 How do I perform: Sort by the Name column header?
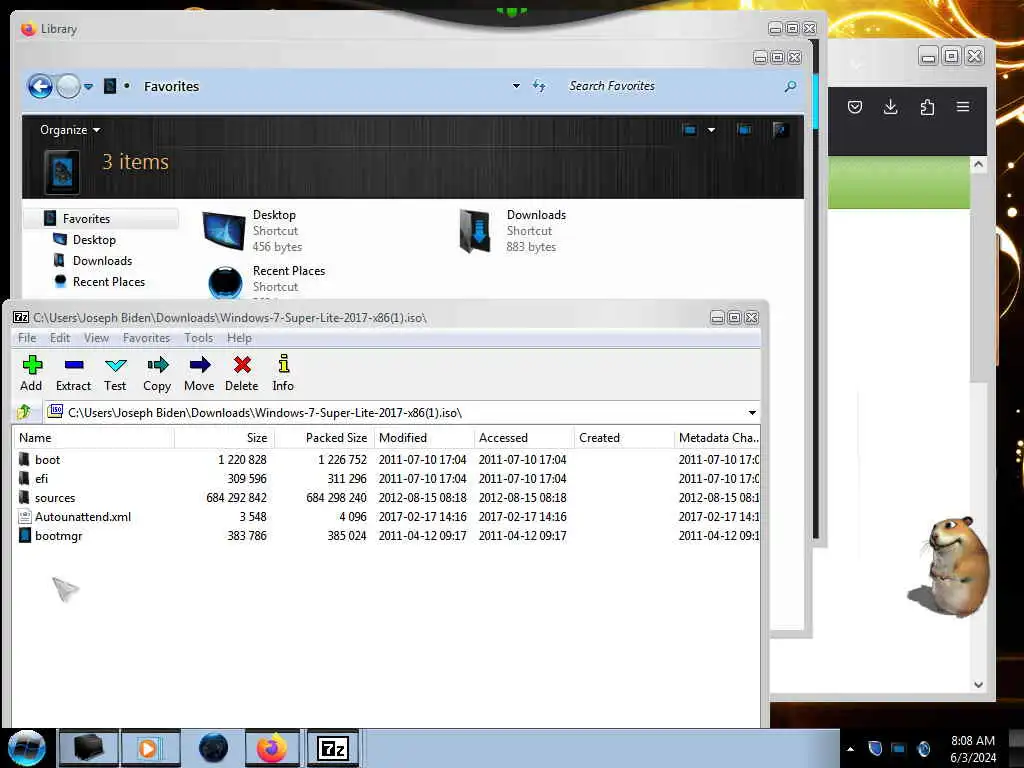click(93, 438)
